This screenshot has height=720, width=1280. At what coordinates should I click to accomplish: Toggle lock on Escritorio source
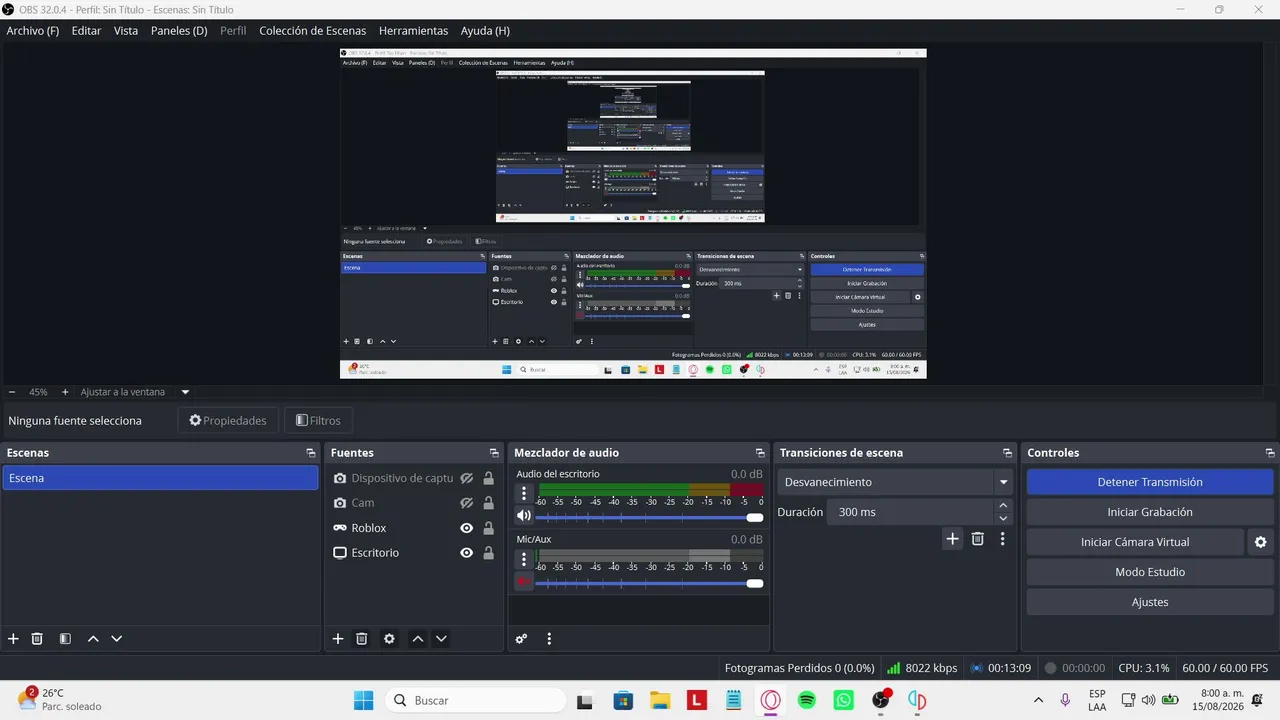point(488,553)
